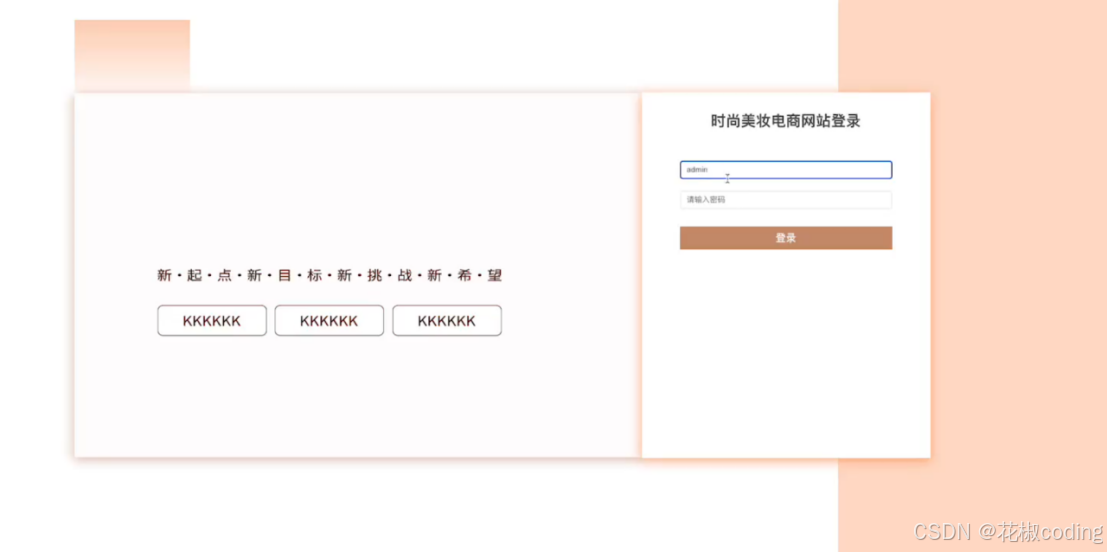This screenshot has width=1107, height=552.
Task: Select the first KKKKKK button
Action: tap(212, 320)
